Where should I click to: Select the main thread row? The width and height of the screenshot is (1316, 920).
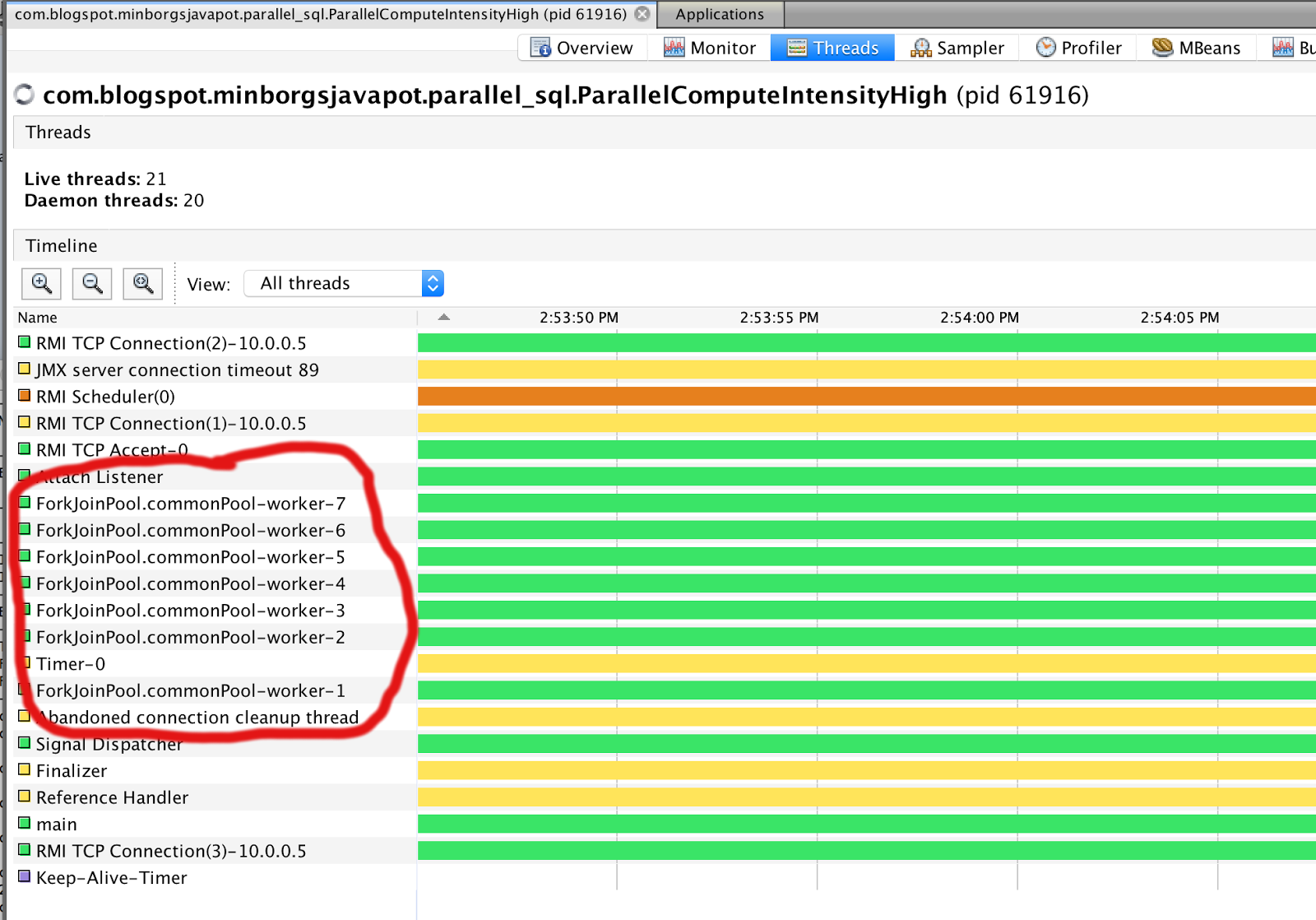coord(215,825)
